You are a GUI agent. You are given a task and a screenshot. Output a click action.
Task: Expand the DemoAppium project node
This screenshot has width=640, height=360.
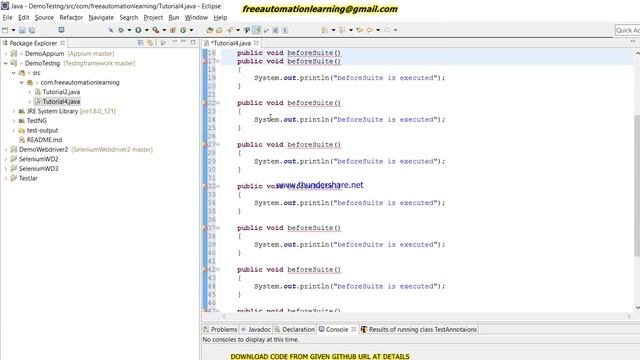tap(6, 53)
